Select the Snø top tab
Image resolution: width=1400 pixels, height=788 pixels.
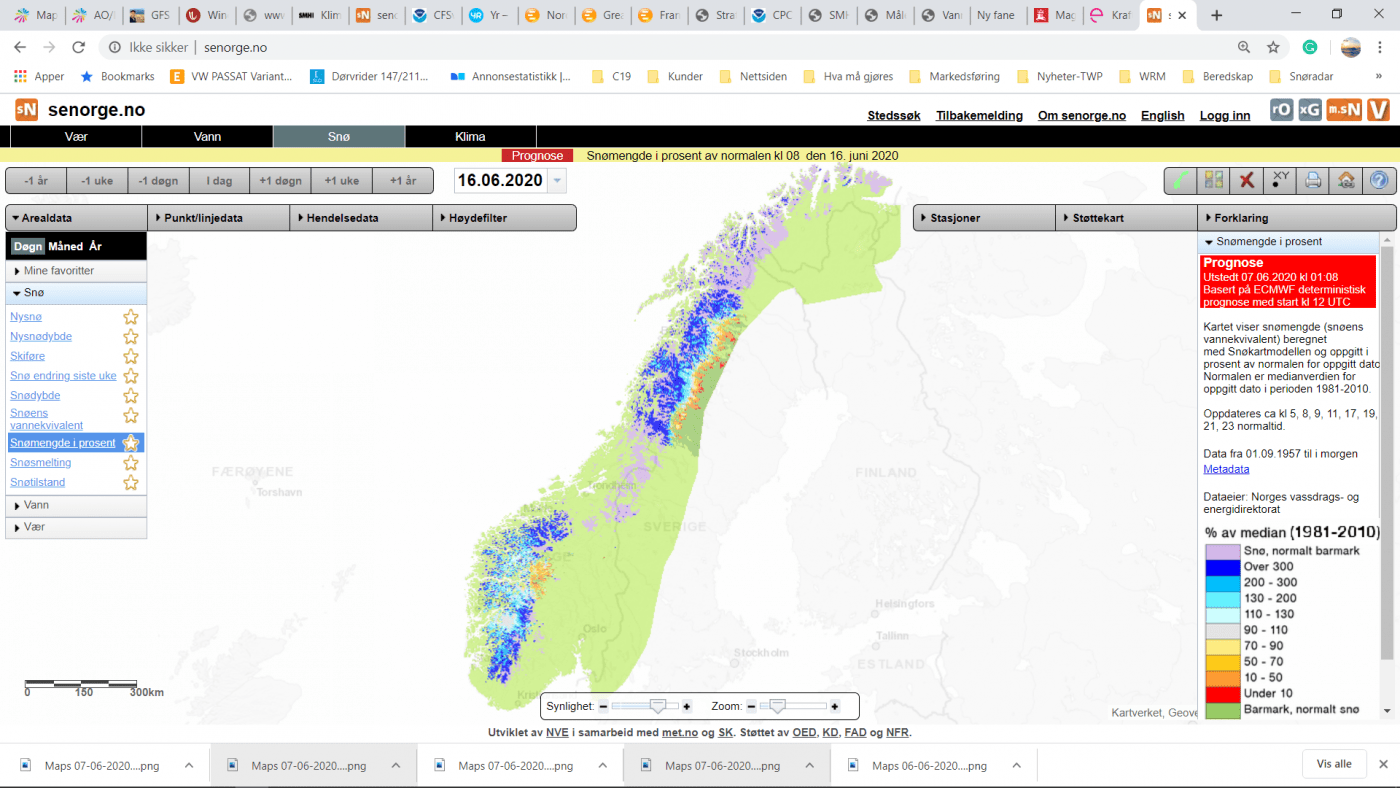[x=339, y=136]
